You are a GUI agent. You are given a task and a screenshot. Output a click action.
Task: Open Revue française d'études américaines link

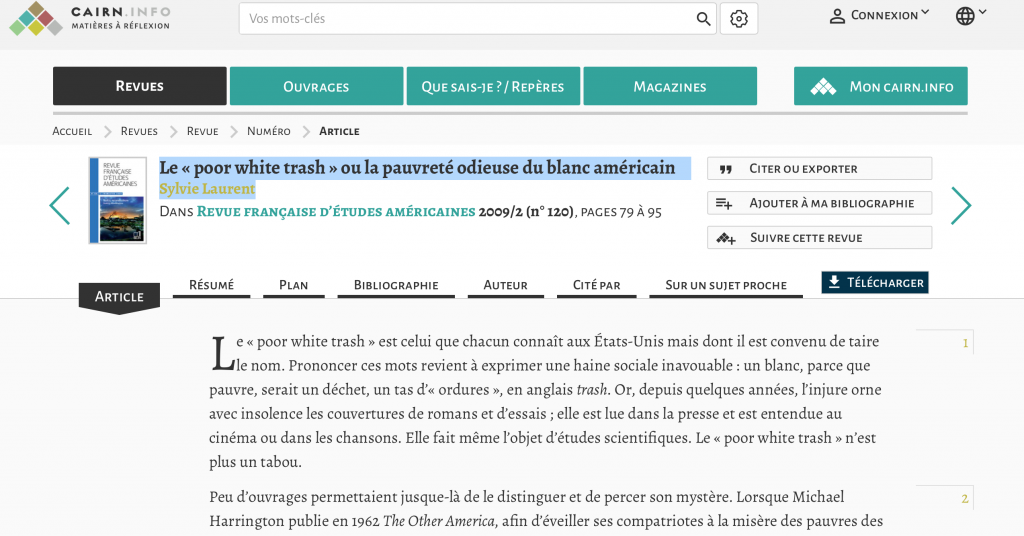[336, 212]
